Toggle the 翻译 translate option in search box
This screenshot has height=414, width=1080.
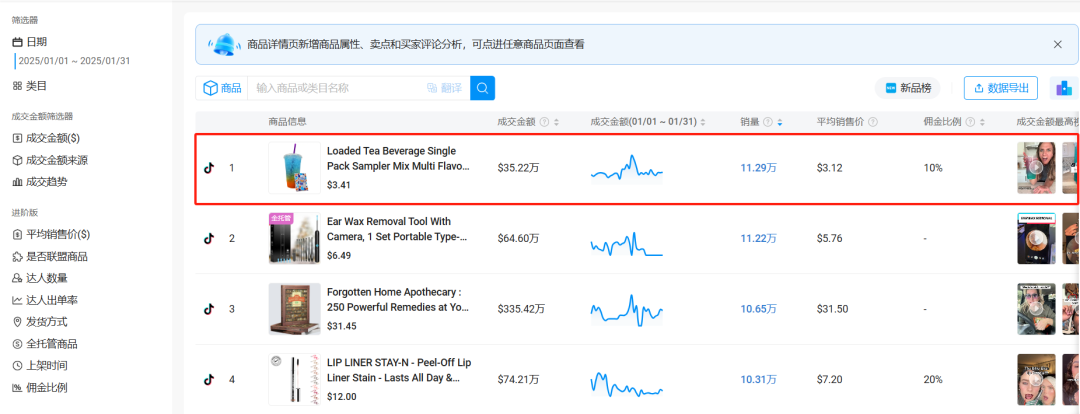(445, 88)
